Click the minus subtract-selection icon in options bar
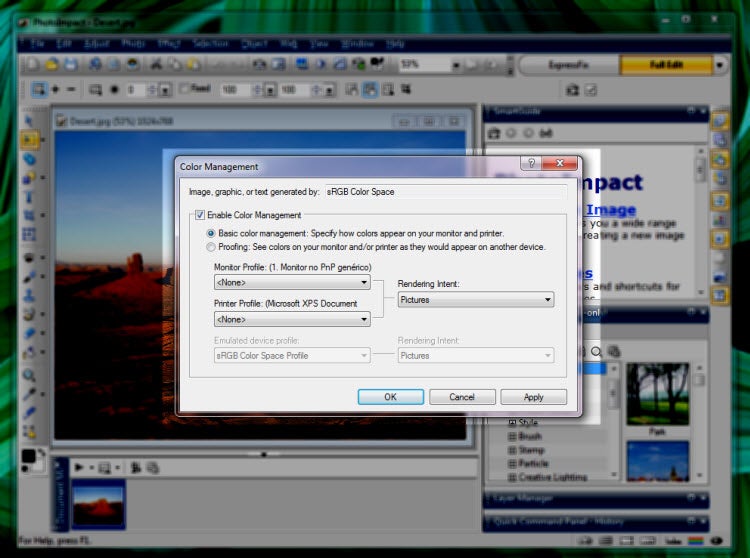The image size is (750, 558). point(71,89)
